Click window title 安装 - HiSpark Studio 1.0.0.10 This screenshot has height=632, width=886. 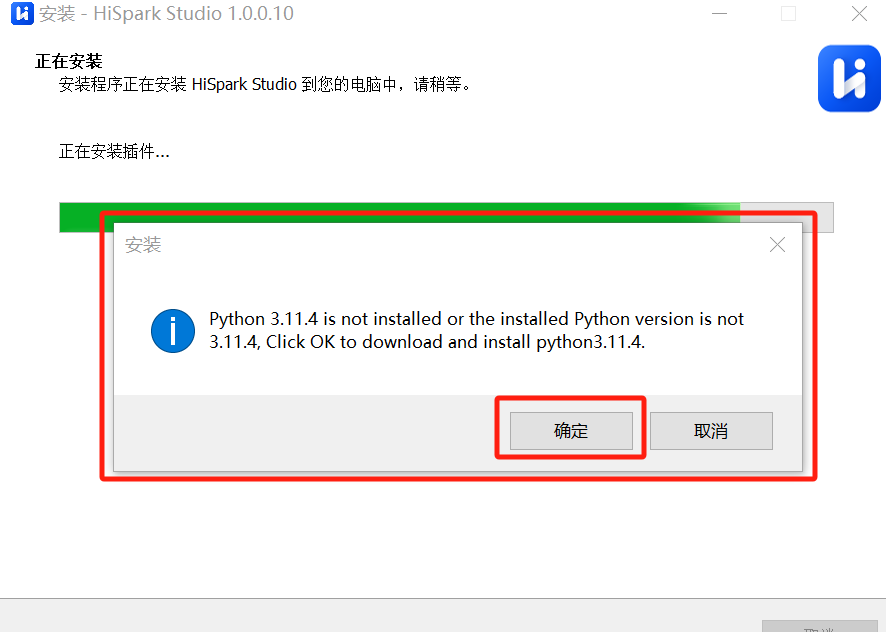[166, 14]
